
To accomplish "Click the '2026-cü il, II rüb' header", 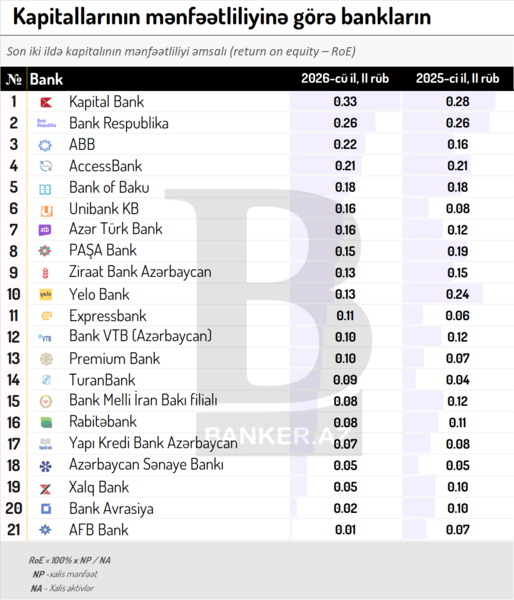I will [345, 78].
